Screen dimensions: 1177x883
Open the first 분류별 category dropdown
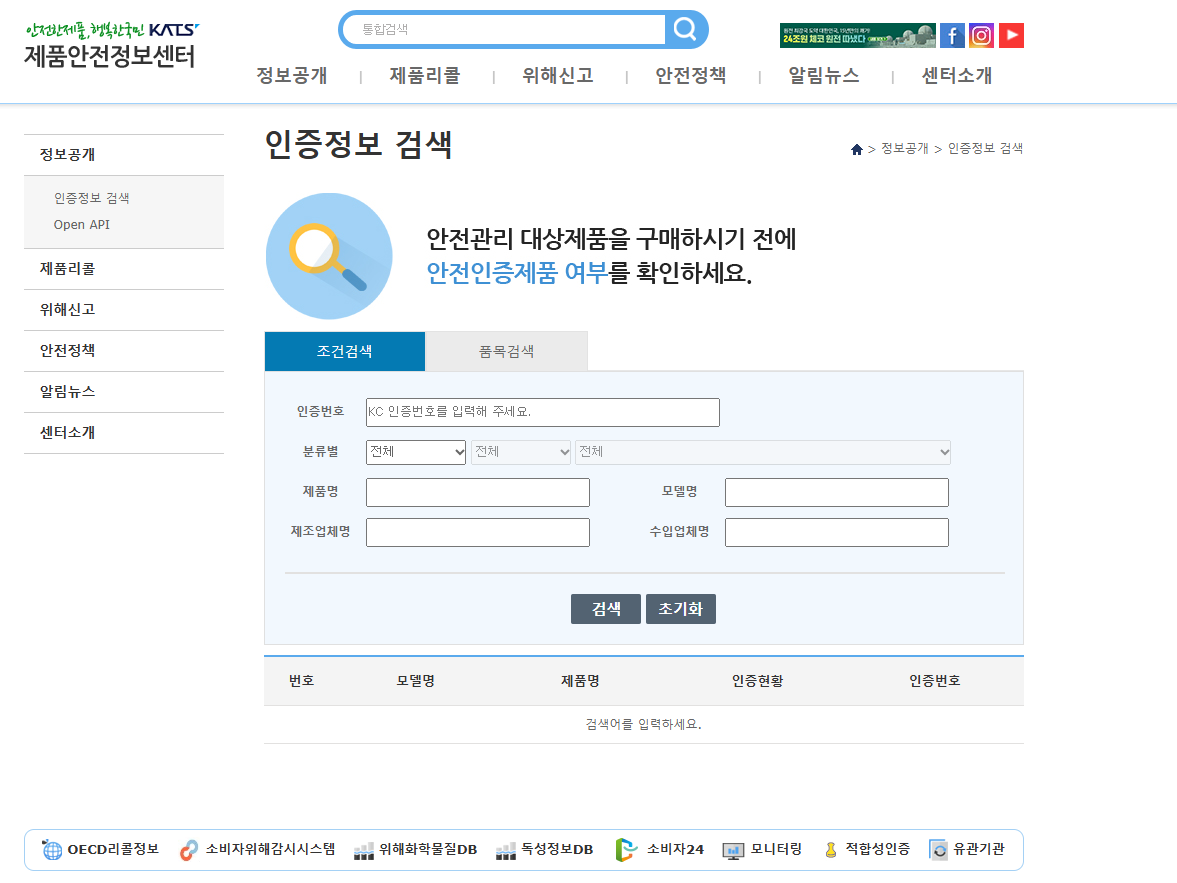click(x=415, y=452)
